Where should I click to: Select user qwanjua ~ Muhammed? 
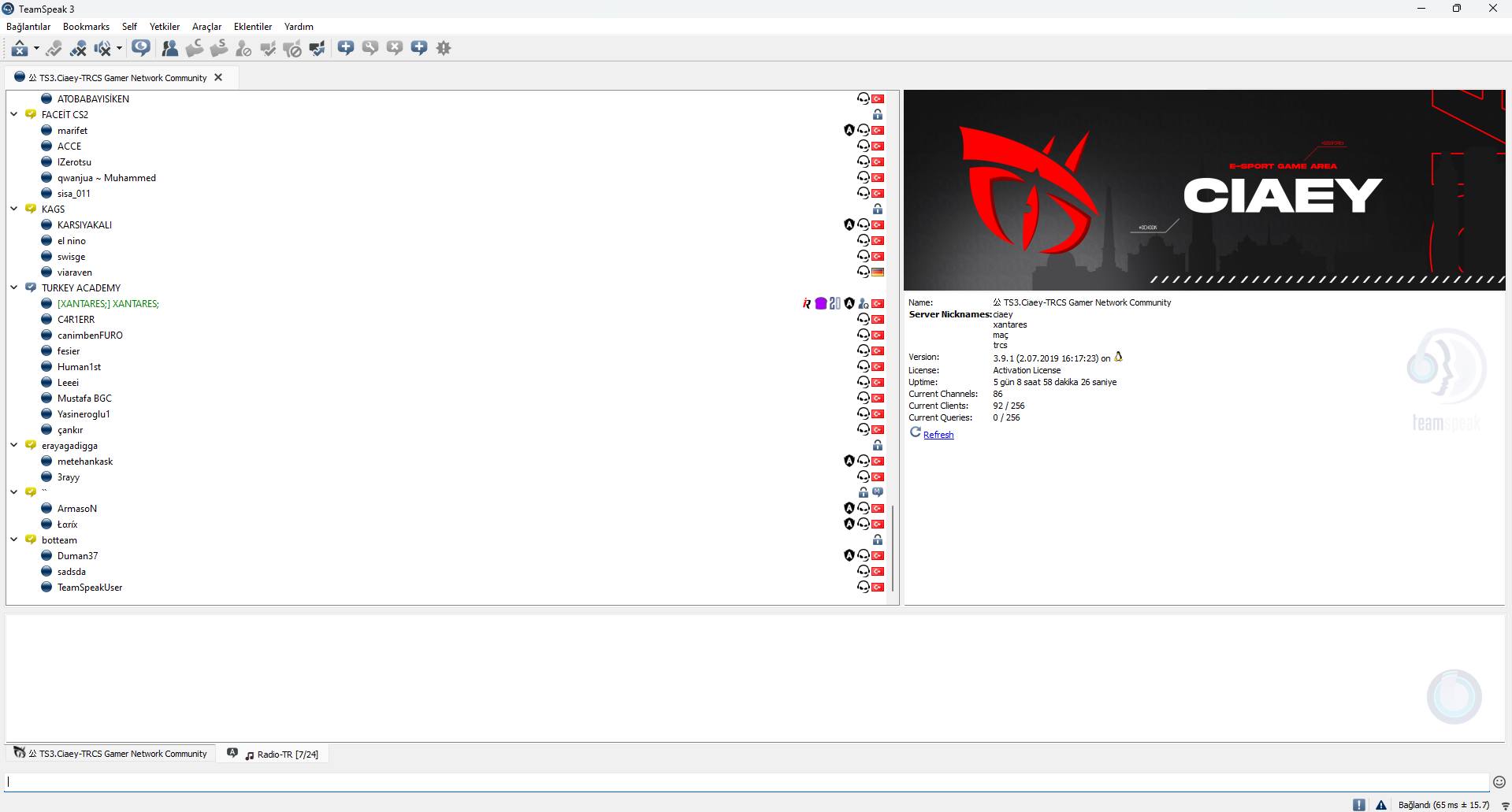pyautogui.click(x=106, y=178)
